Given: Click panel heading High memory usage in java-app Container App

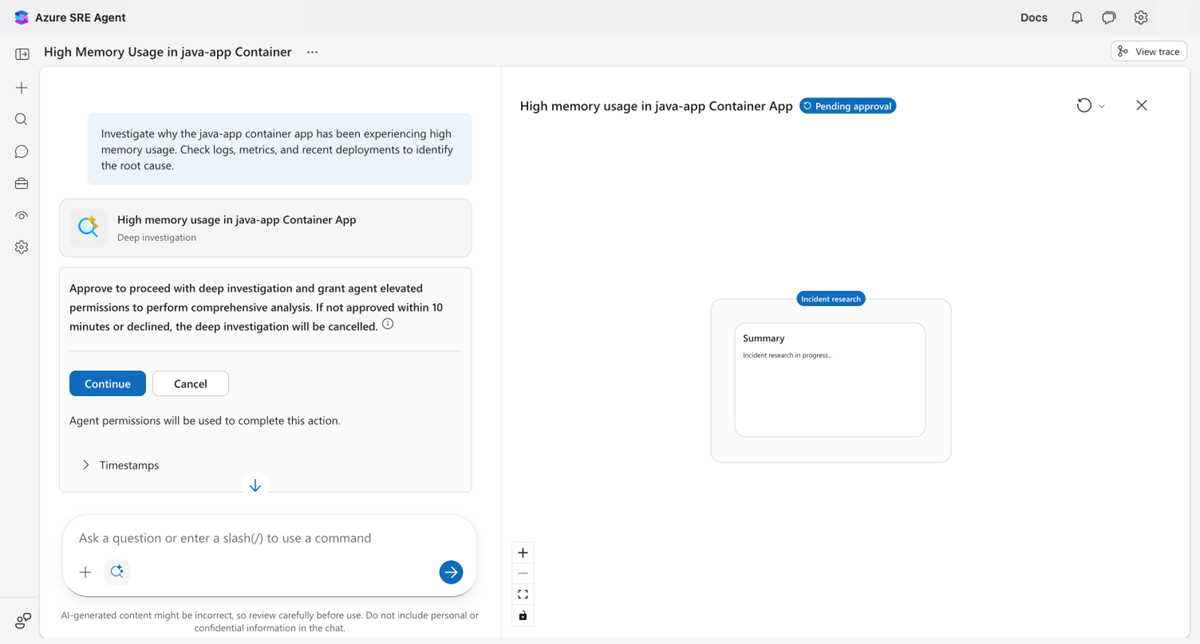Looking at the screenshot, I should (x=656, y=106).
